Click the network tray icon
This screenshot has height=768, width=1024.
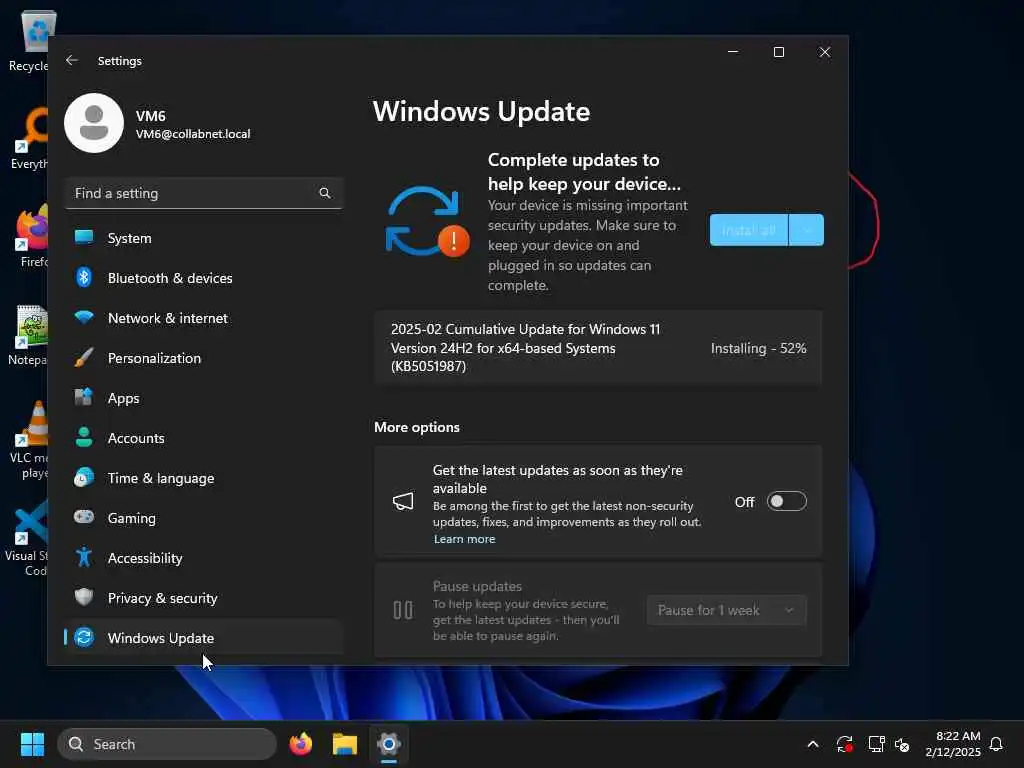(876, 744)
